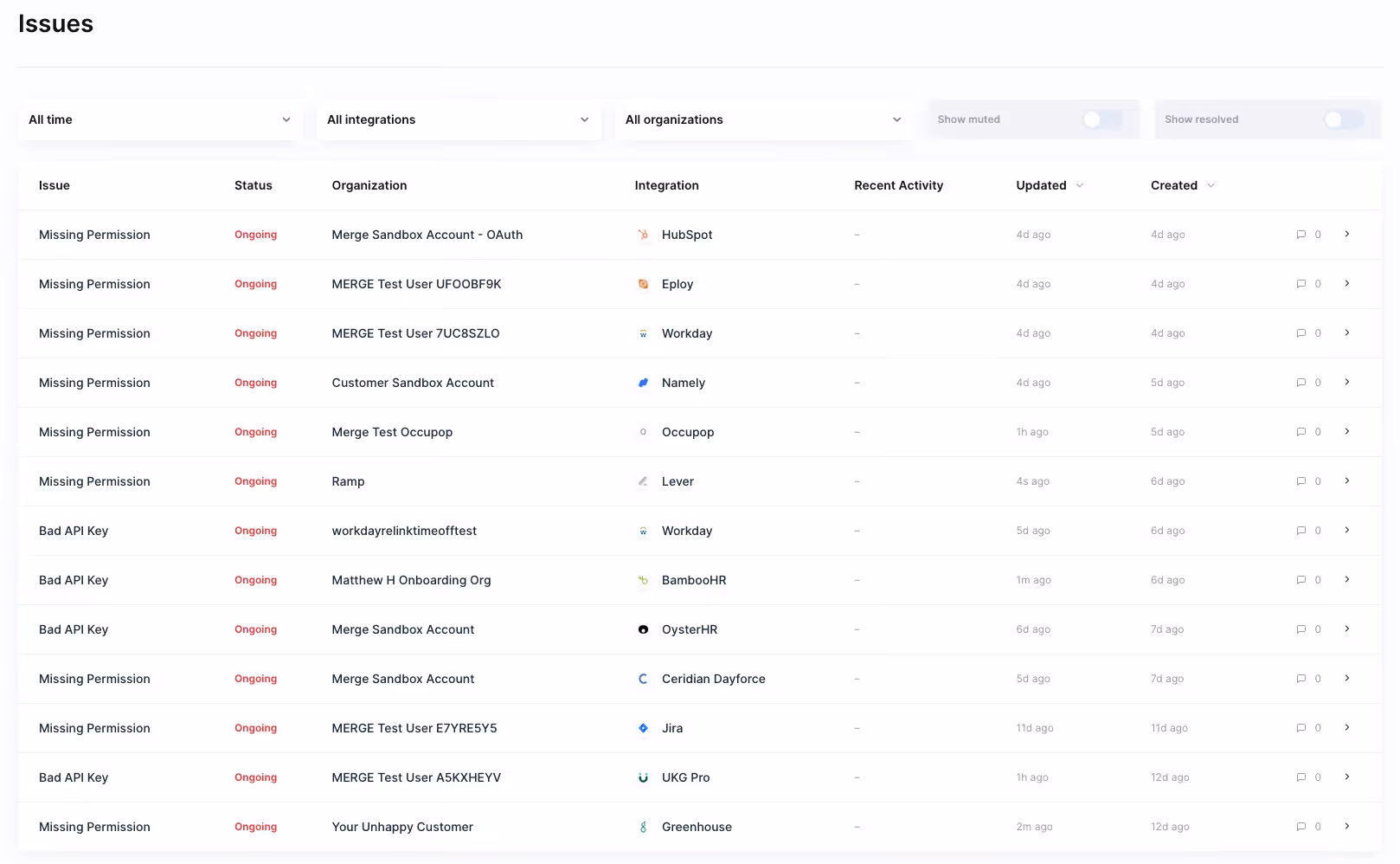The width and height of the screenshot is (1400, 864).
Task: Click comment icon in Greenhouse row
Action: 1300,827
